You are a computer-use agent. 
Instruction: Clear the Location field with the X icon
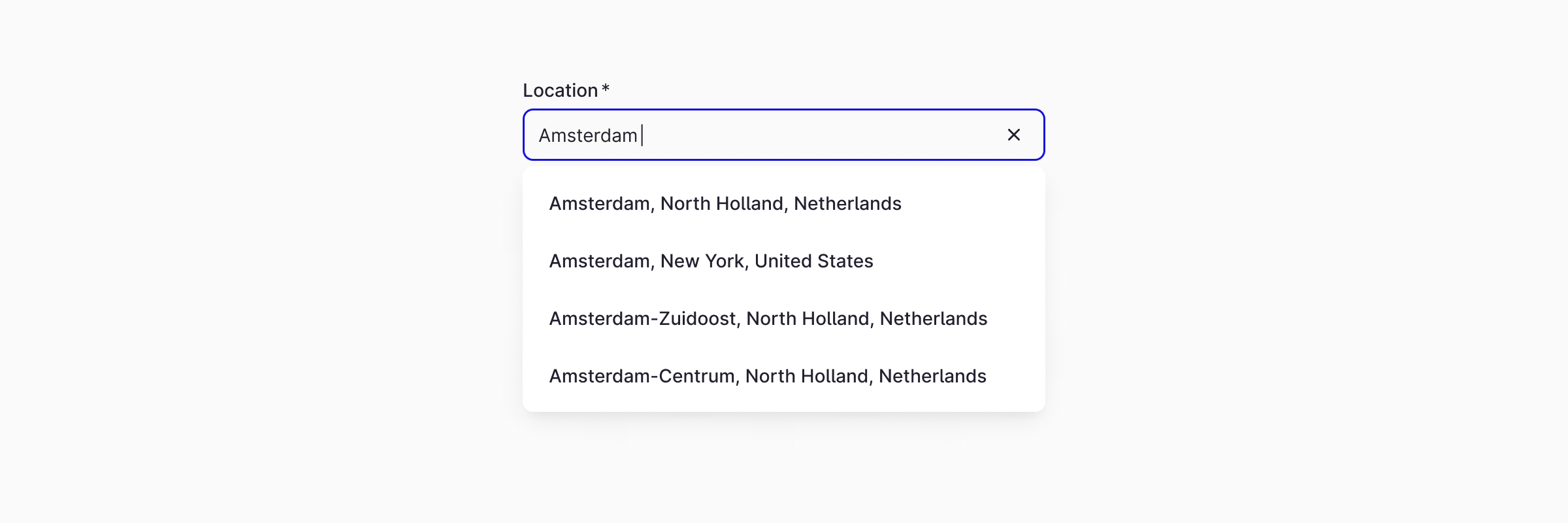click(x=1013, y=135)
